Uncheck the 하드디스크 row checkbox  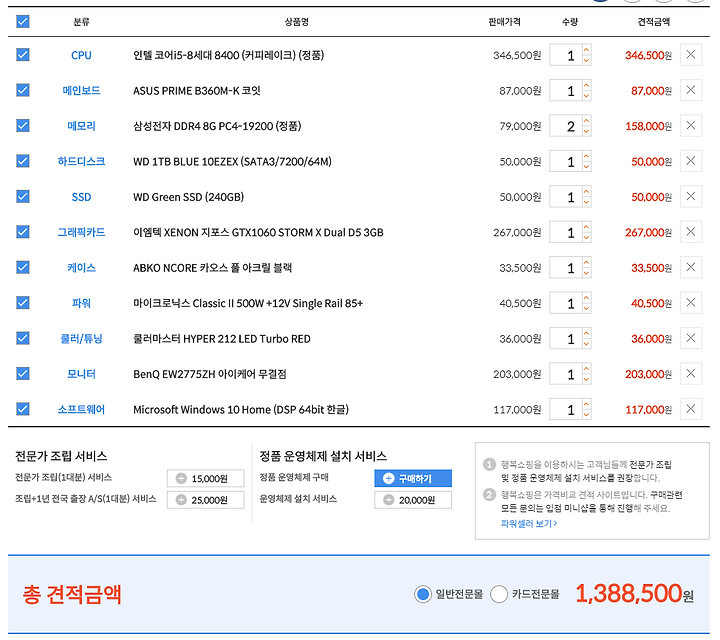tap(23, 161)
